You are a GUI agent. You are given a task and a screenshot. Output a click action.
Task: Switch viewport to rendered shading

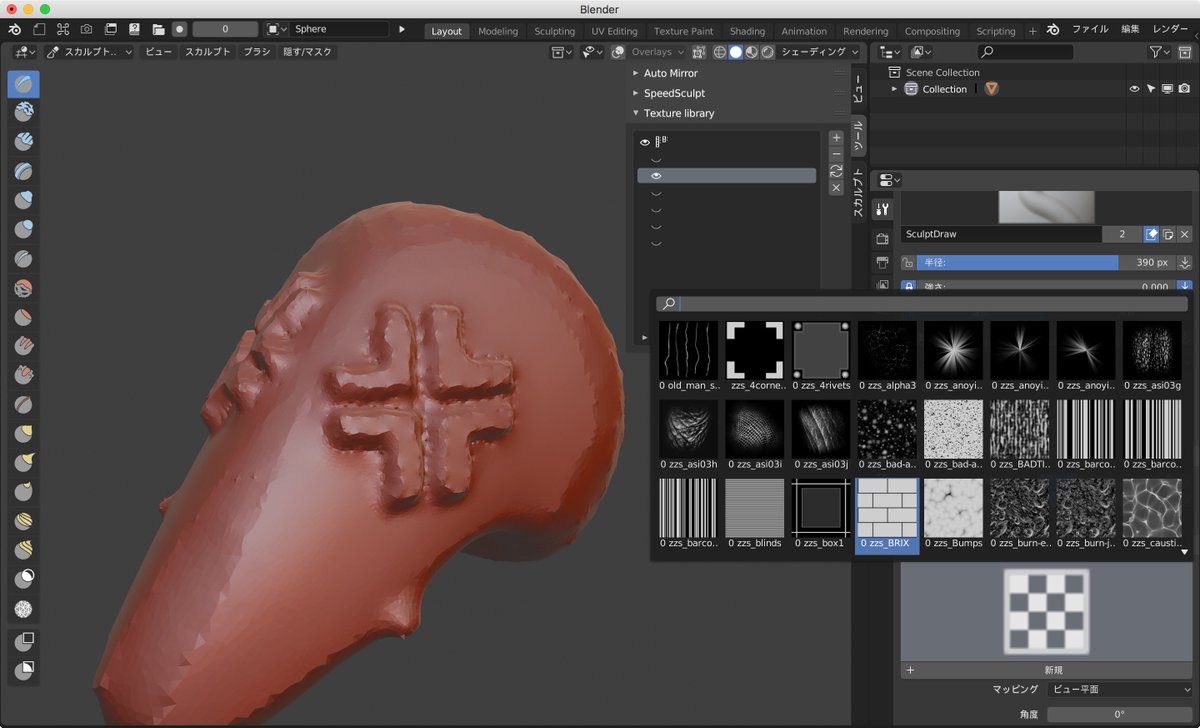pos(766,52)
